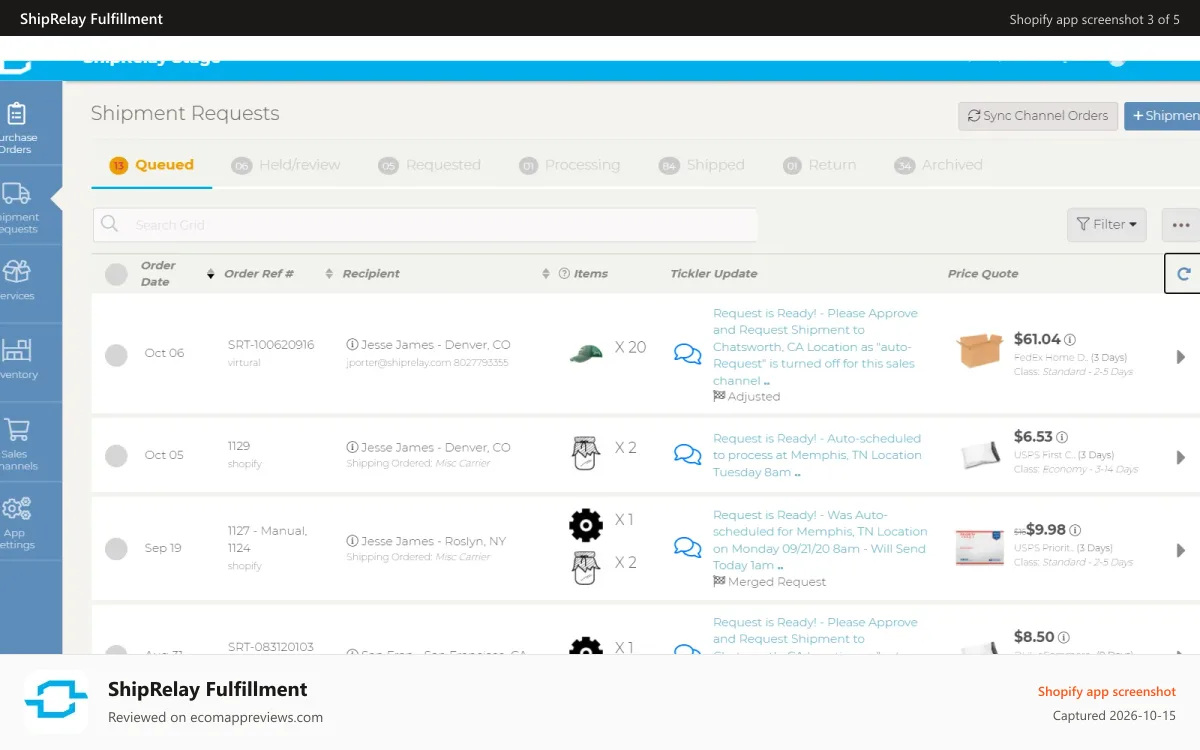Click ShipRelay Fulfillment app logo

pos(56,702)
